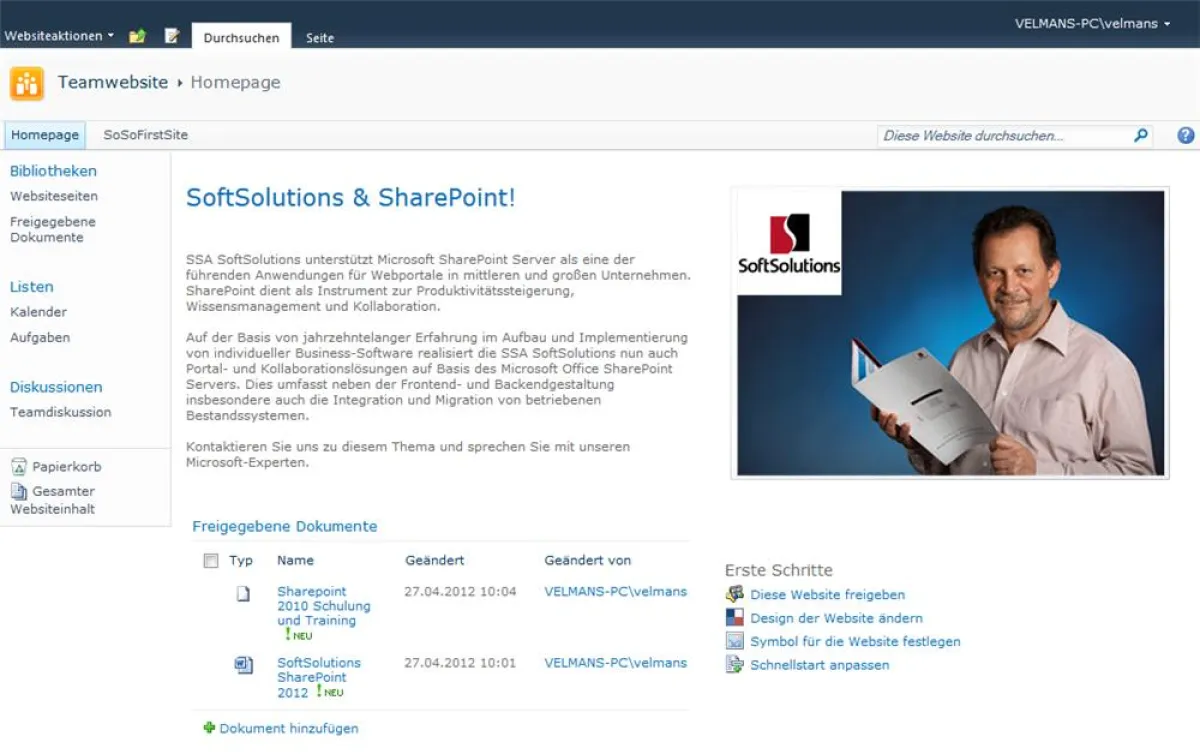Click the search magnifier icon
Viewport: 1200px width, 754px height.
coord(1140,135)
